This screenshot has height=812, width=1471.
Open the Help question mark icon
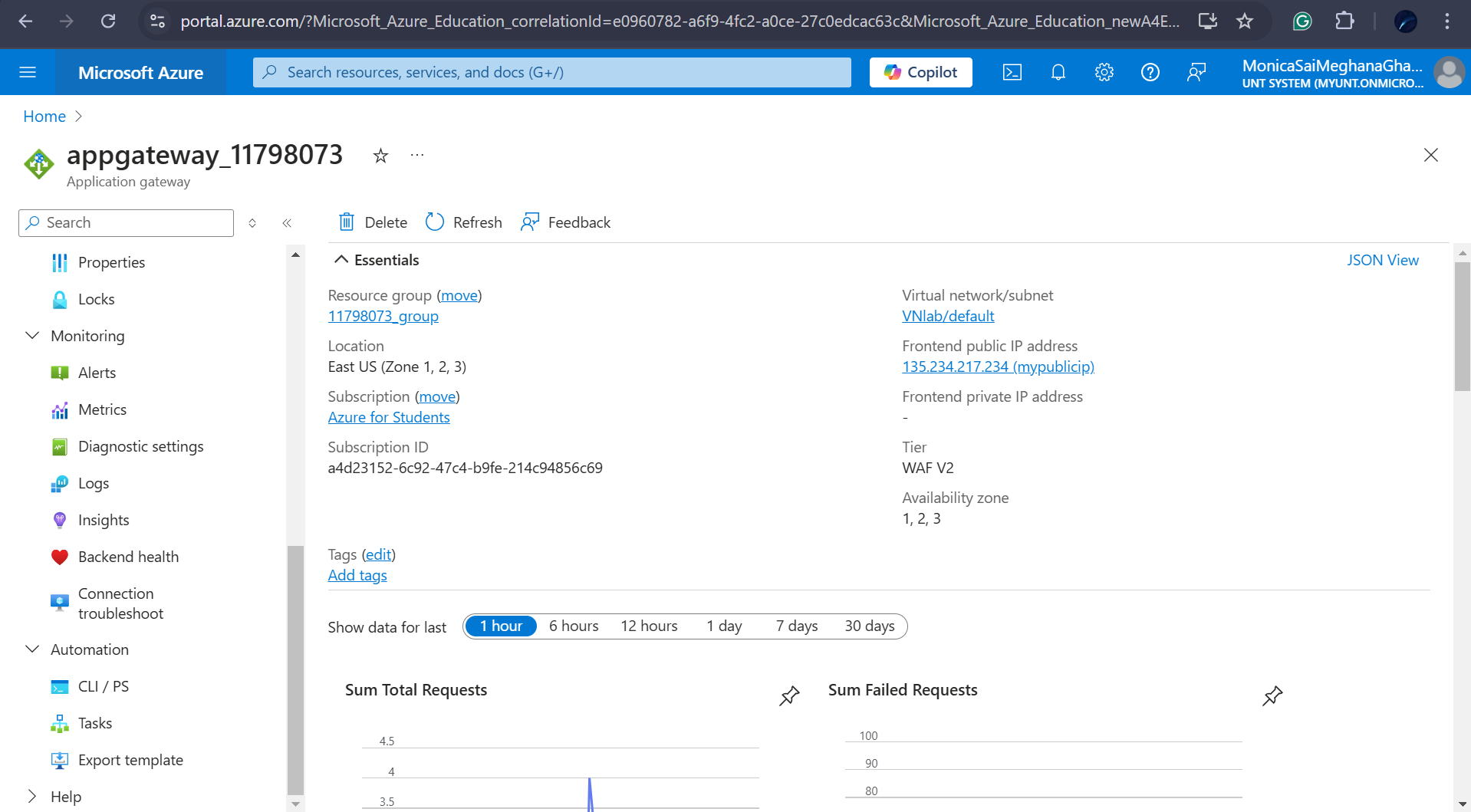tap(1150, 72)
